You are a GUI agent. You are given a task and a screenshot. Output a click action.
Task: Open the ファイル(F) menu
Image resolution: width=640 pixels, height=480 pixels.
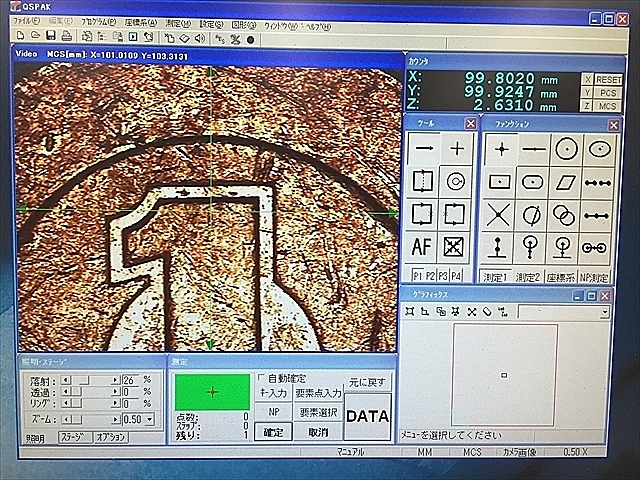pyautogui.click(x=26, y=21)
